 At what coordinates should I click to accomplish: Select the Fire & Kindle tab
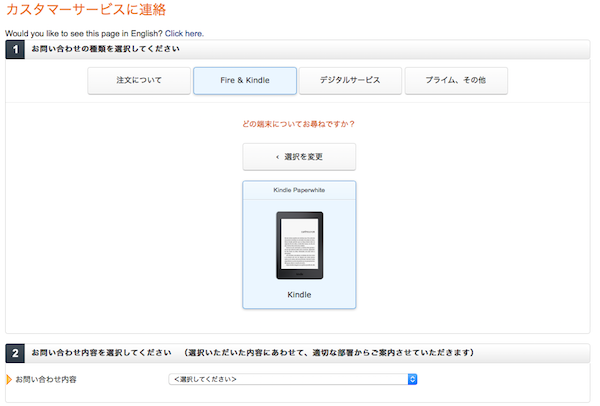pyautogui.click(x=245, y=80)
